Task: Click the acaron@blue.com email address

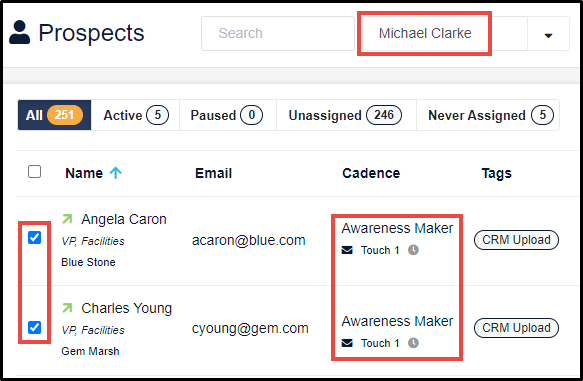Action: pos(248,240)
